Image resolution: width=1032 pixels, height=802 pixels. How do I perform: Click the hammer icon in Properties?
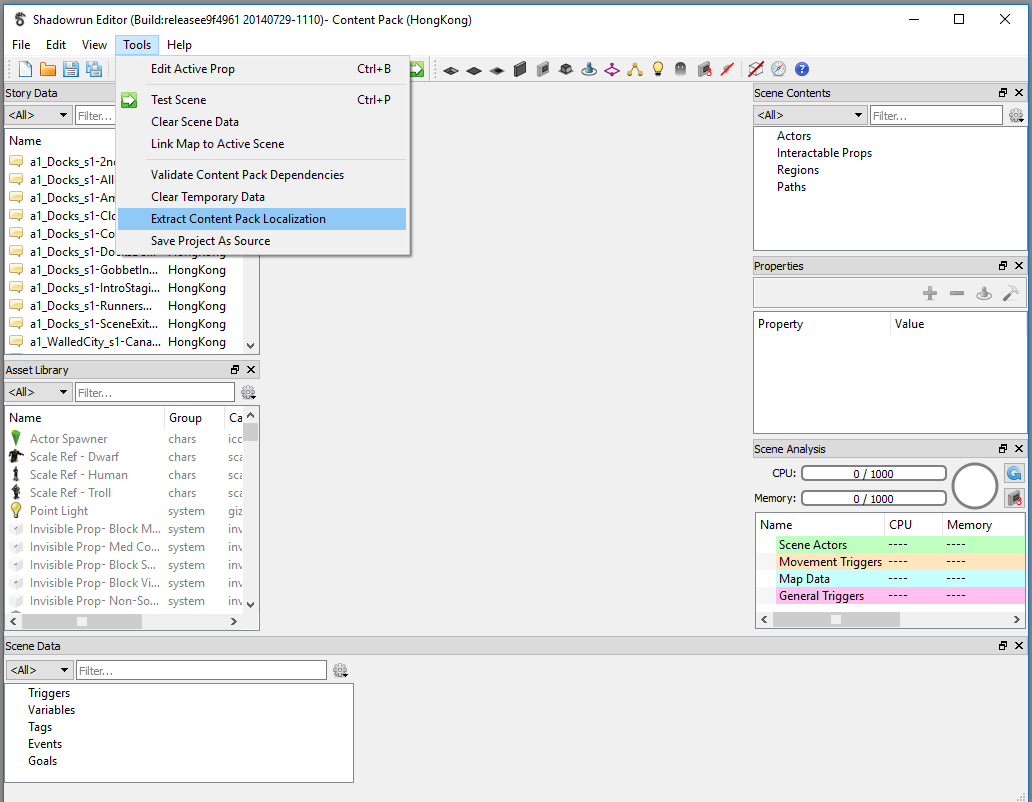[1011, 293]
